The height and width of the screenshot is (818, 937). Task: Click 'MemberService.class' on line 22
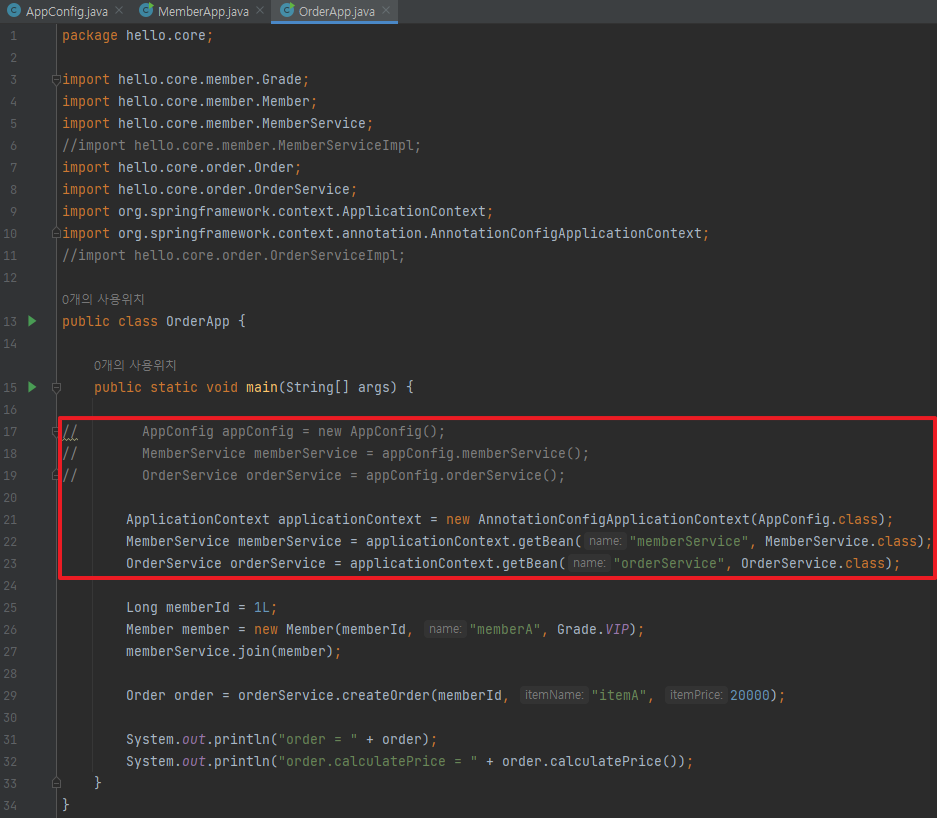click(841, 541)
